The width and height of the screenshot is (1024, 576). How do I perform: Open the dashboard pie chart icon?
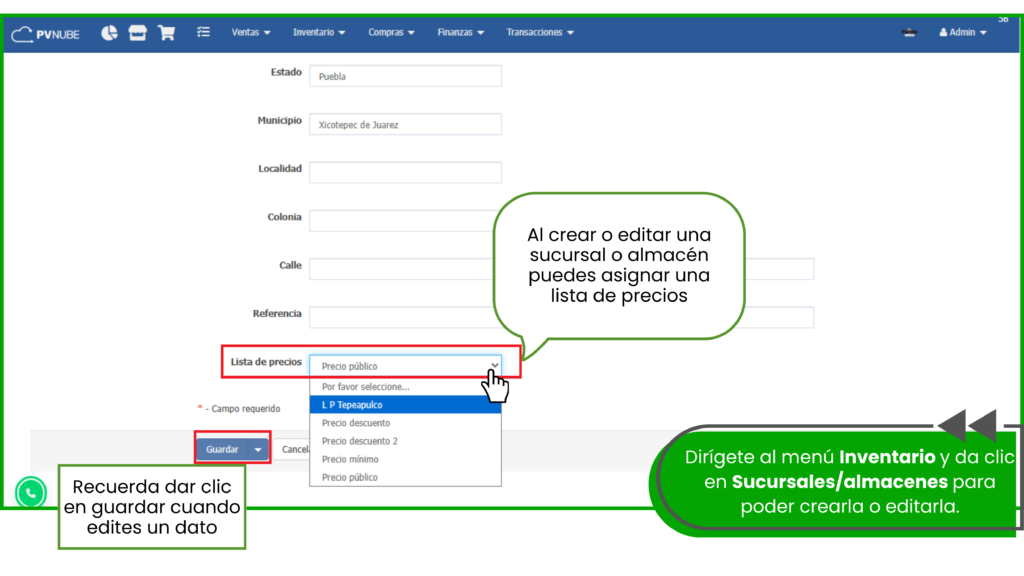109,32
